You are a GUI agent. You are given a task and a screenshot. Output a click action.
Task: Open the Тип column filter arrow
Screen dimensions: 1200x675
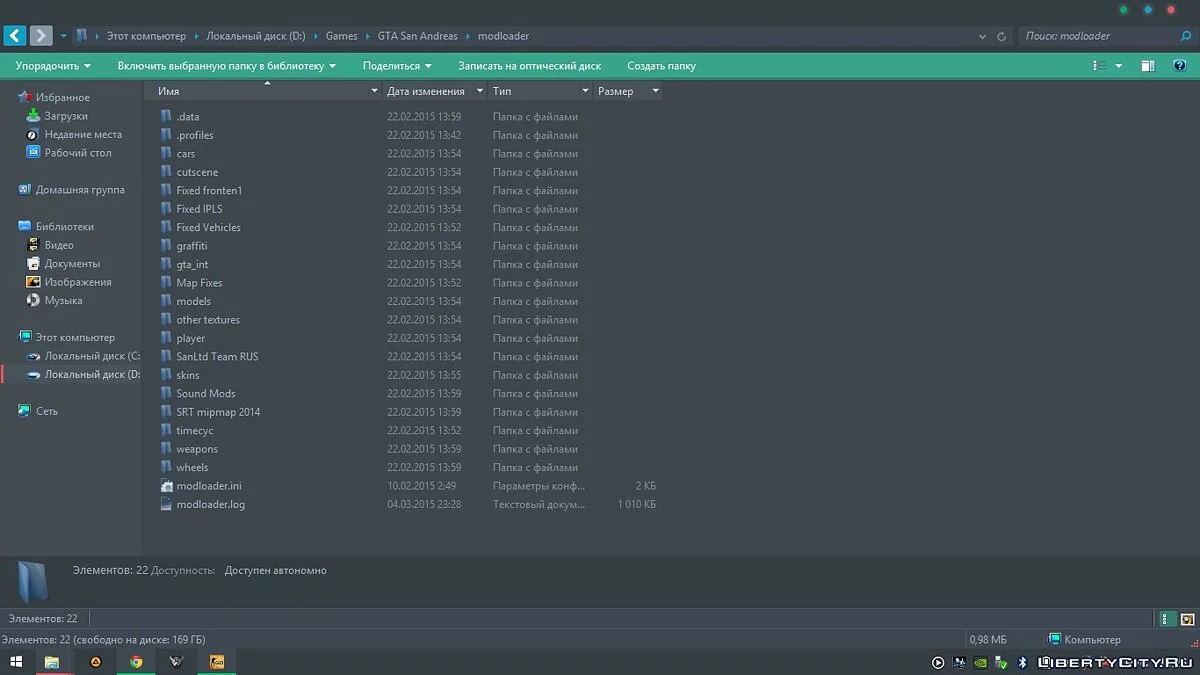586,91
